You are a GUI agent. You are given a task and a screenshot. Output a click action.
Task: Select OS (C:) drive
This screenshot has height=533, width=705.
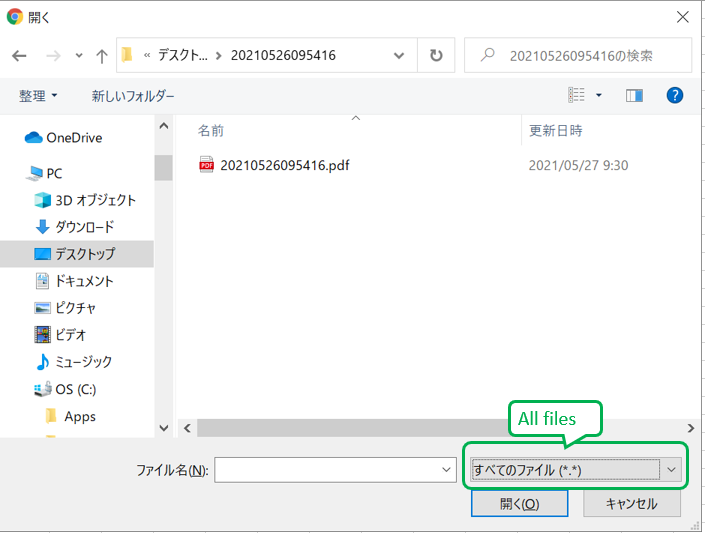pyautogui.click(x=65, y=389)
